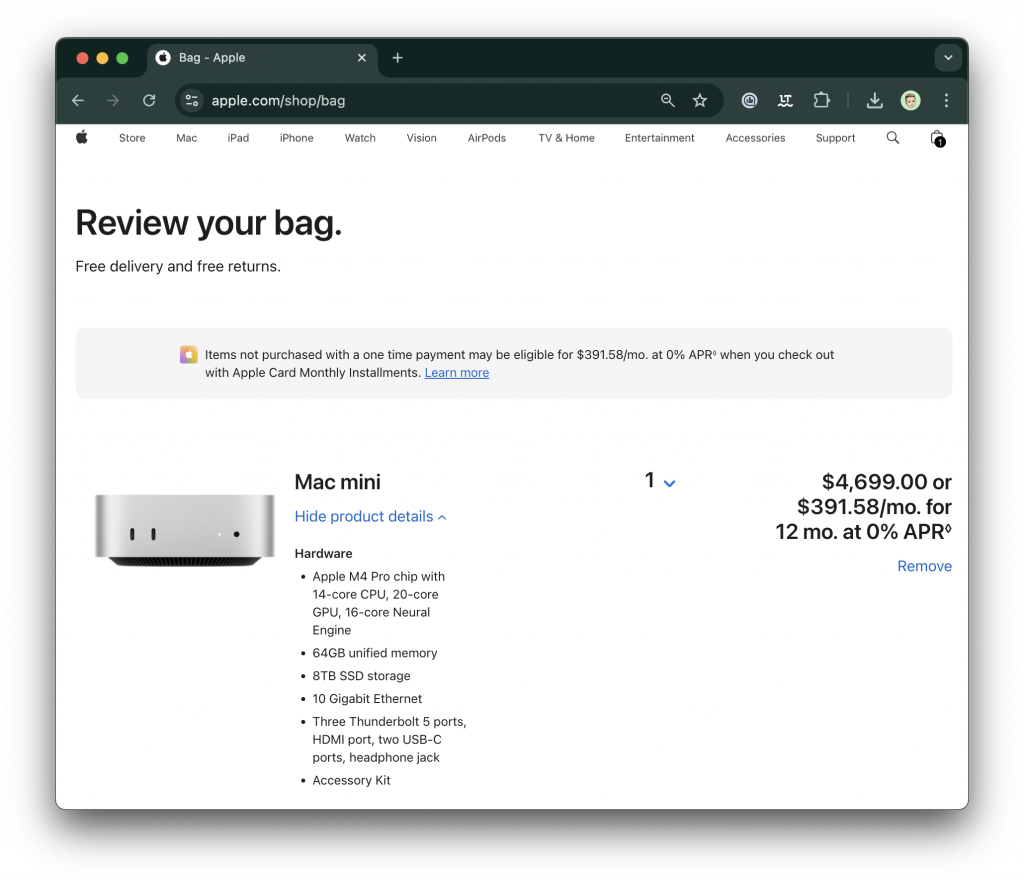Open the profile avatar icon in the toolbar
Viewport: 1024px width, 883px height.
pyautogui.click(x=910, y=100)
